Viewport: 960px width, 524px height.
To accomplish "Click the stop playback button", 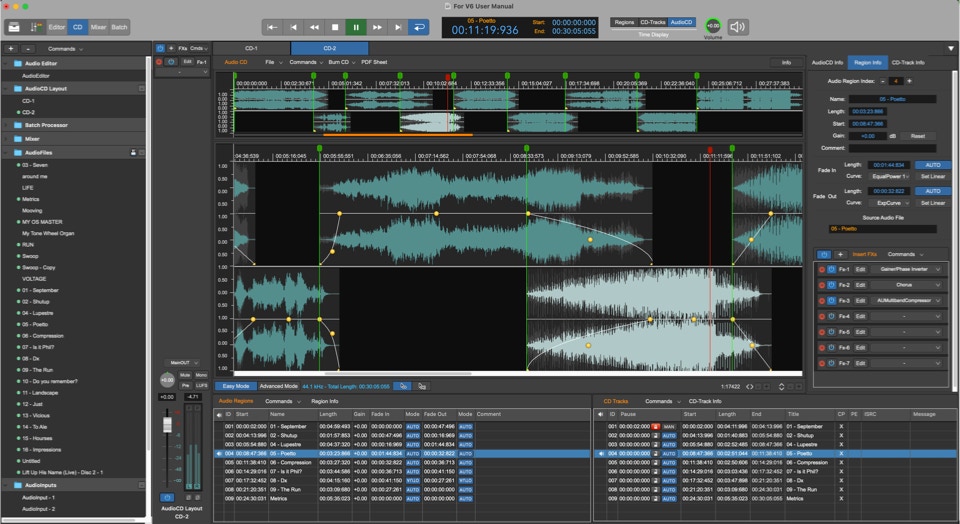I will [335, 27].
